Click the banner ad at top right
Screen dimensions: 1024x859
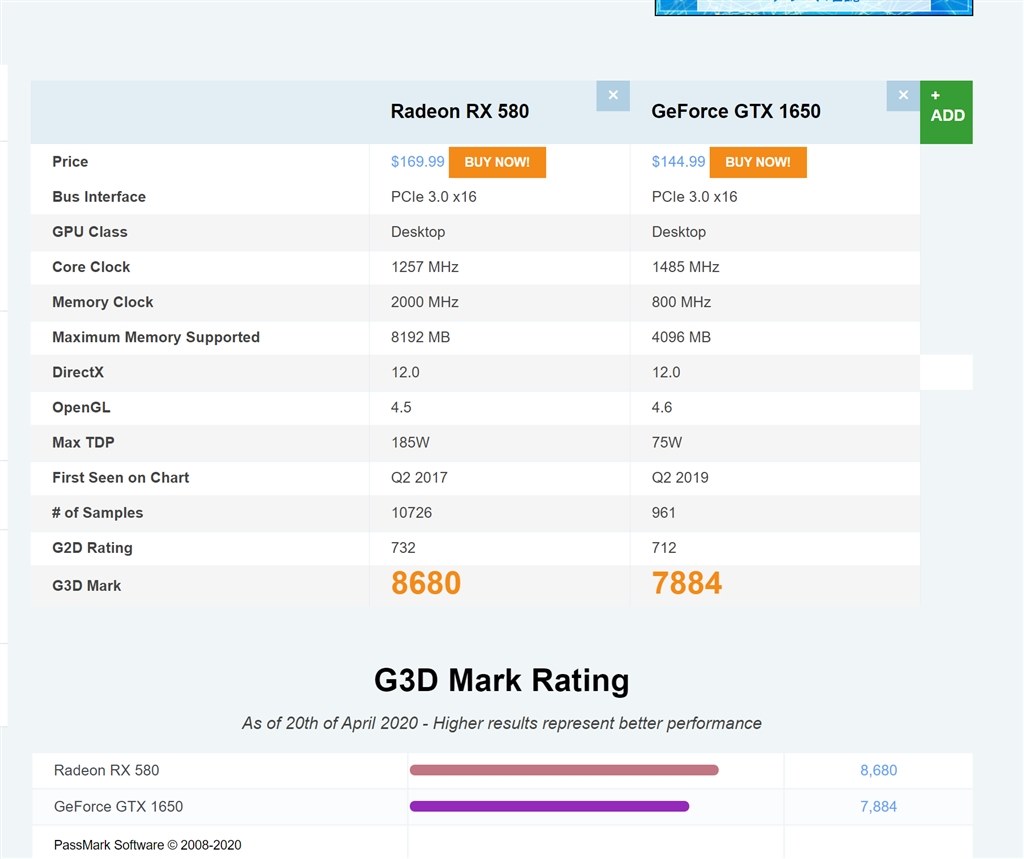pos(814,7)
